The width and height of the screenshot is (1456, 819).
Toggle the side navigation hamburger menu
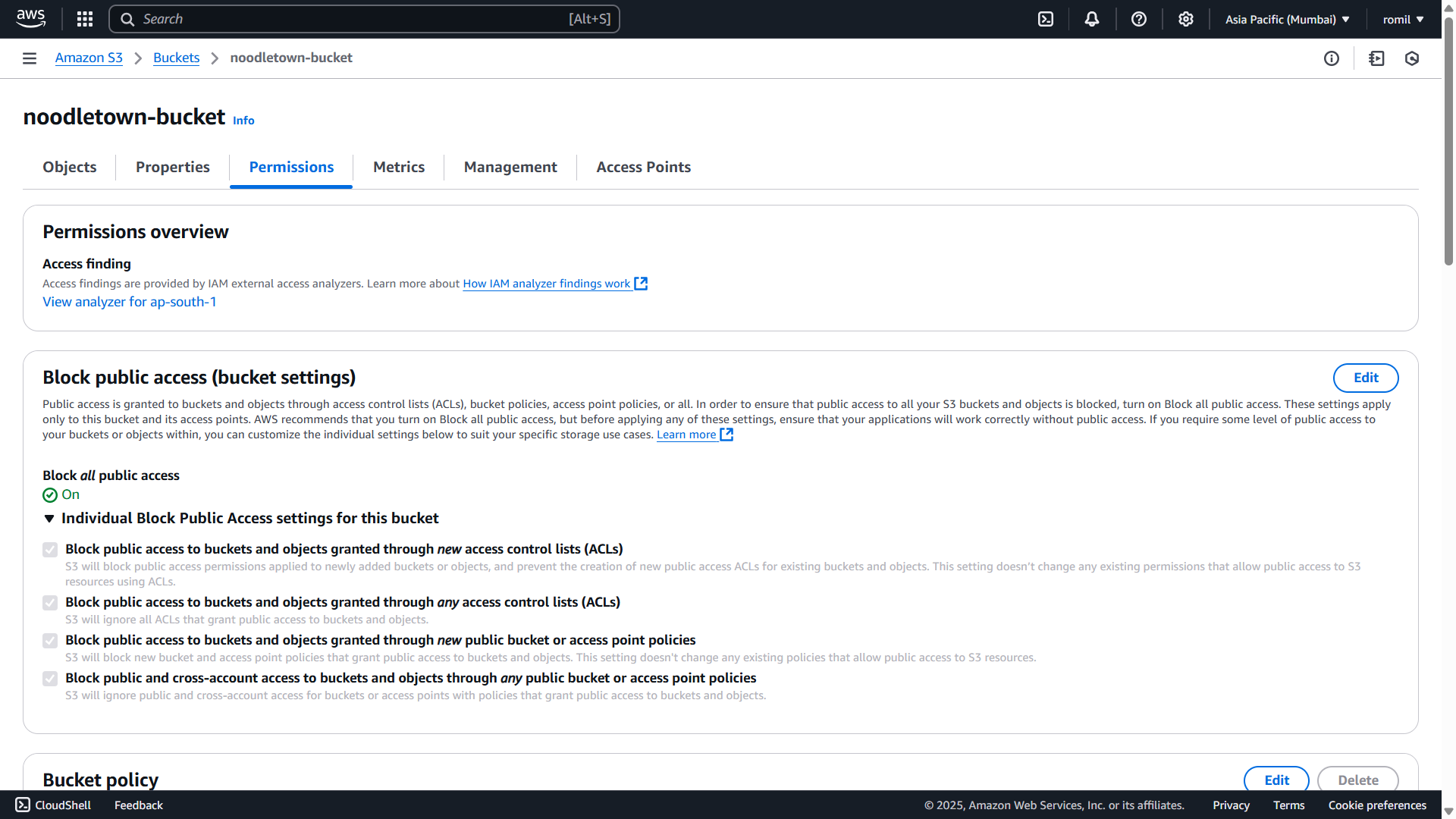coord(30,58)
